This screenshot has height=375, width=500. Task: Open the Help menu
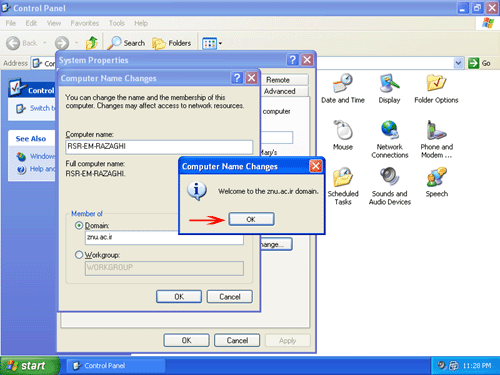coord(141,23)
